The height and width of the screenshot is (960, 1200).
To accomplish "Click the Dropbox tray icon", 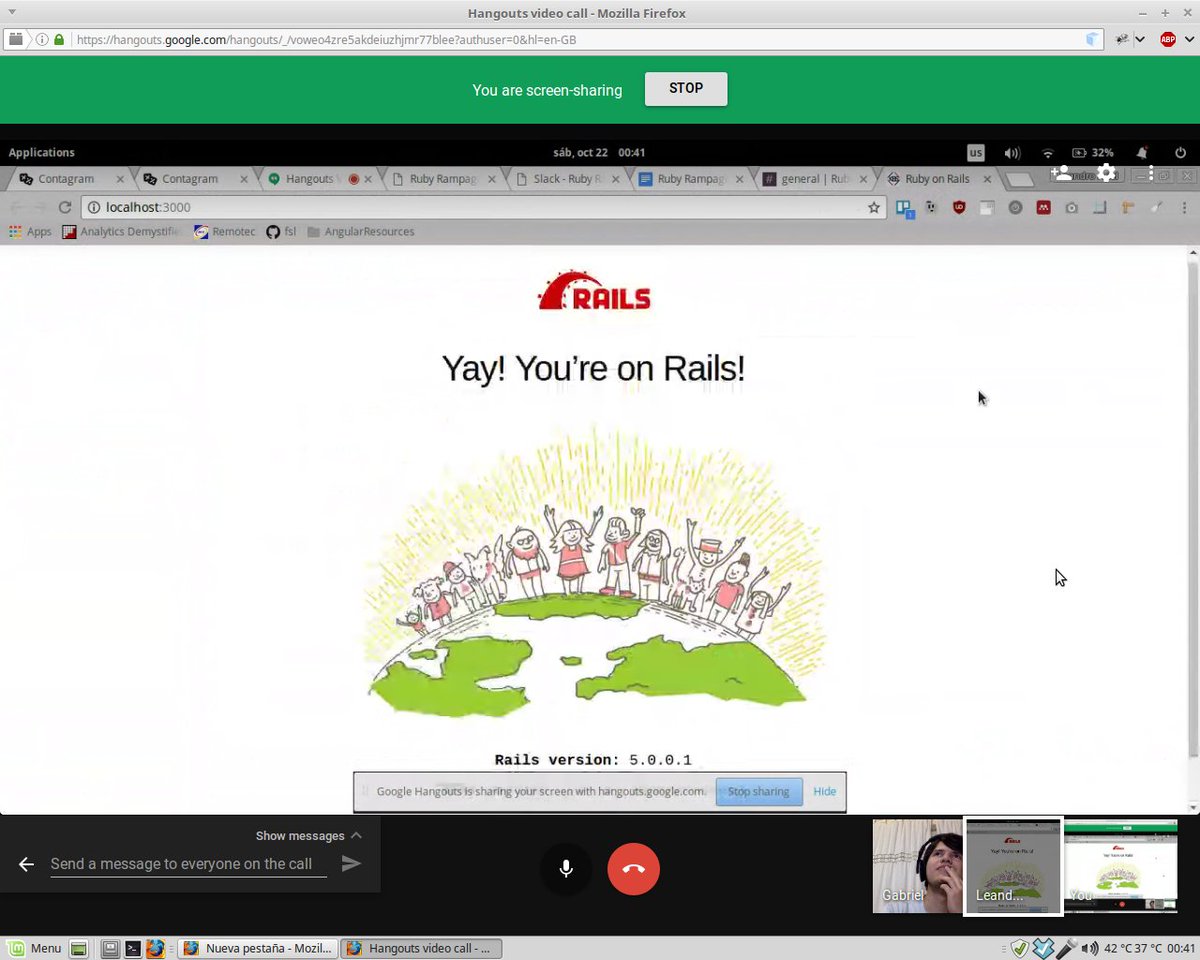I will click(x=1043, y=948).
